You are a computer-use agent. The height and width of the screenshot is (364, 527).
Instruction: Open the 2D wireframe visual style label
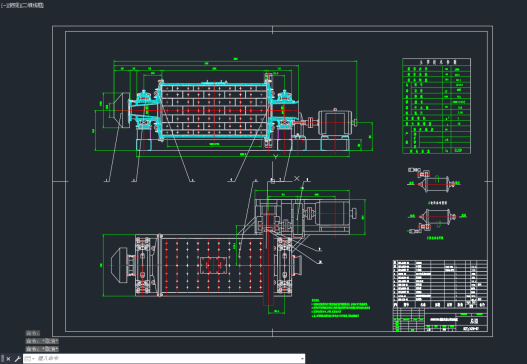coord(33,5)
